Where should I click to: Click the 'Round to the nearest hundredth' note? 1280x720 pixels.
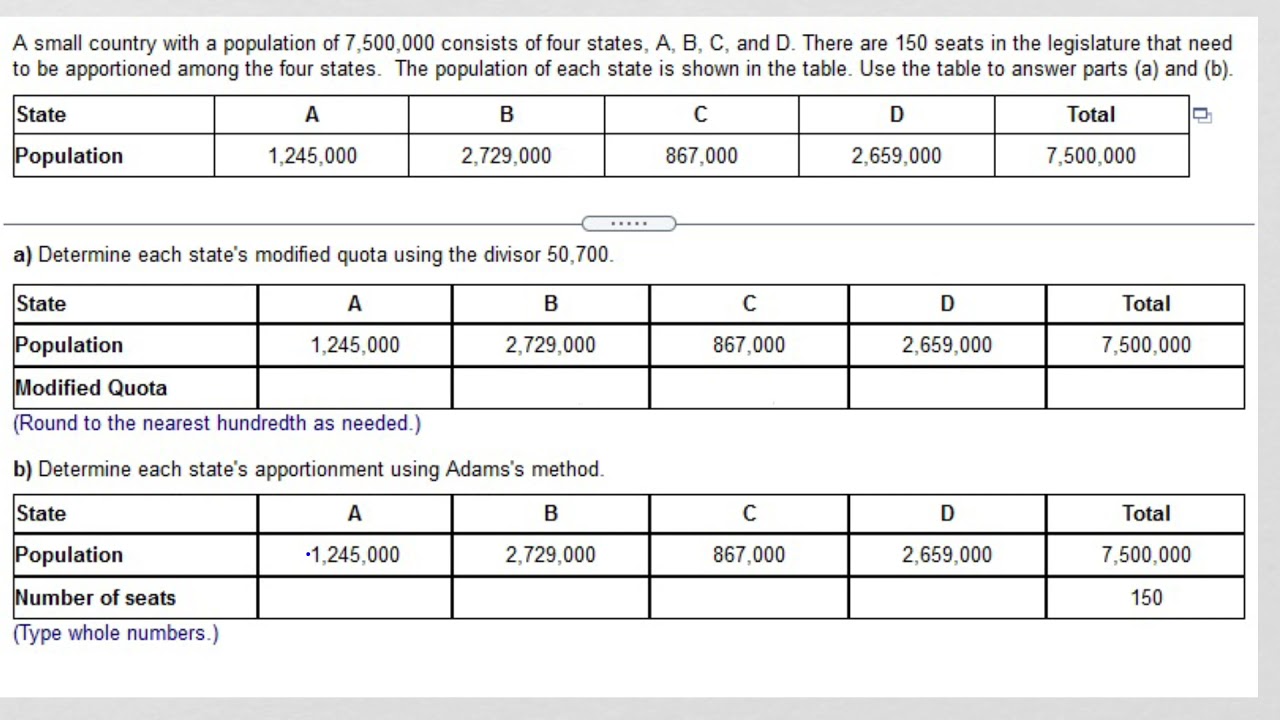pos(217,423)
